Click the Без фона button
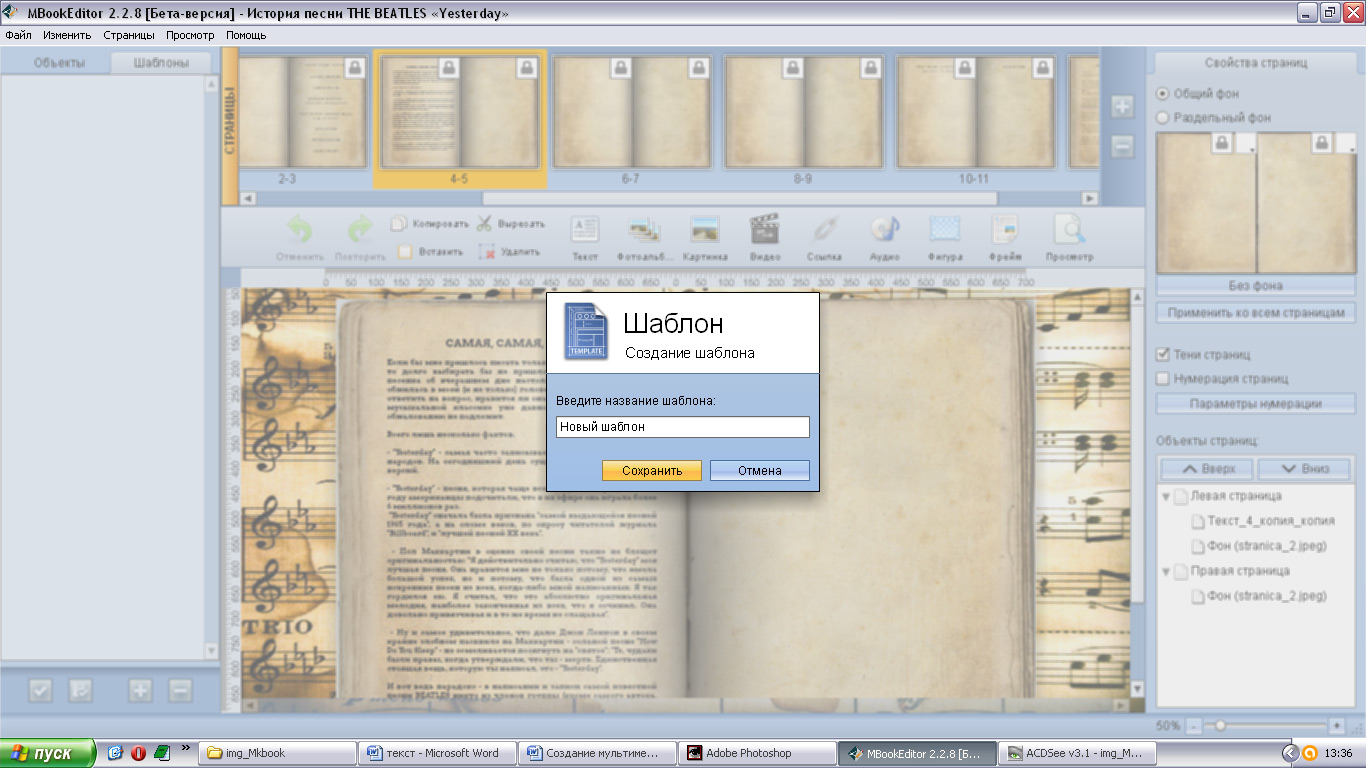Screen dimensions: 1366x768 [1255, 286]
